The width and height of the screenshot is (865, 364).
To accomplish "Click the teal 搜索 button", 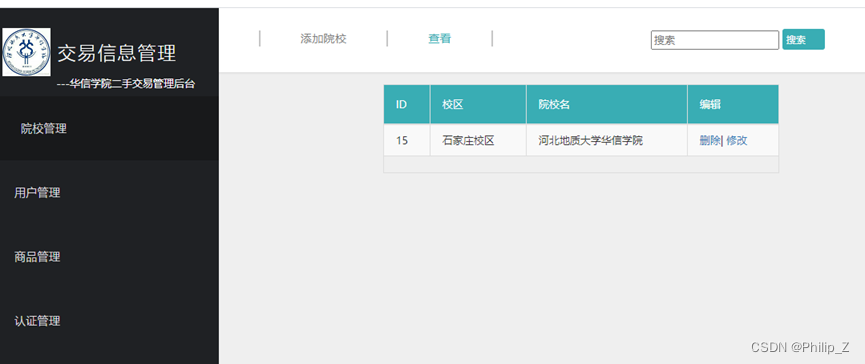I will [803, 40].
